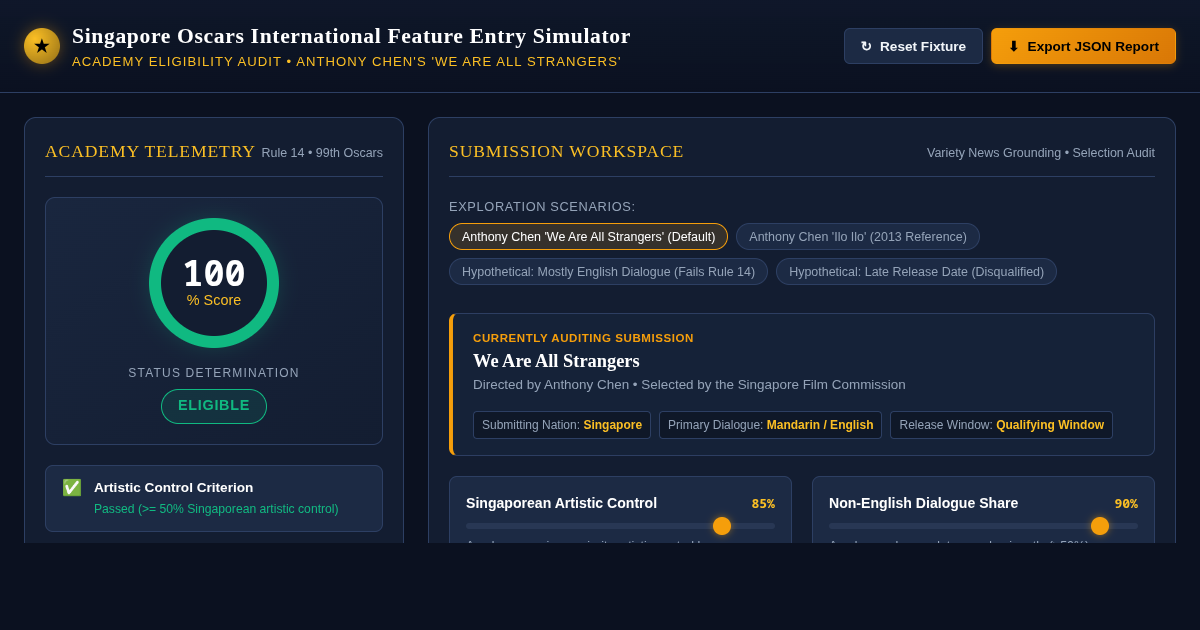Click the Reset Fixture button

(x=913, y=46)
